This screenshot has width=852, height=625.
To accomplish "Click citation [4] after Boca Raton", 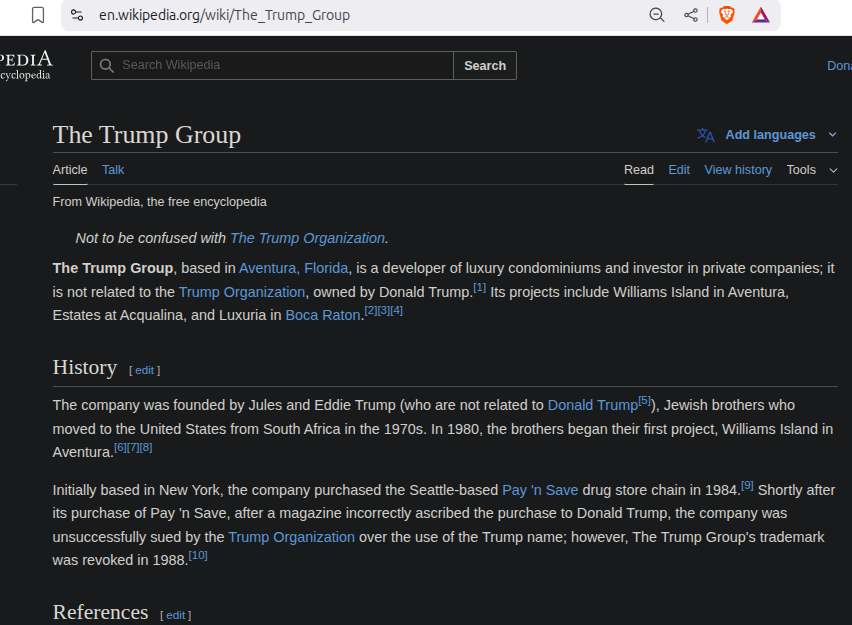I will point(396,310).
